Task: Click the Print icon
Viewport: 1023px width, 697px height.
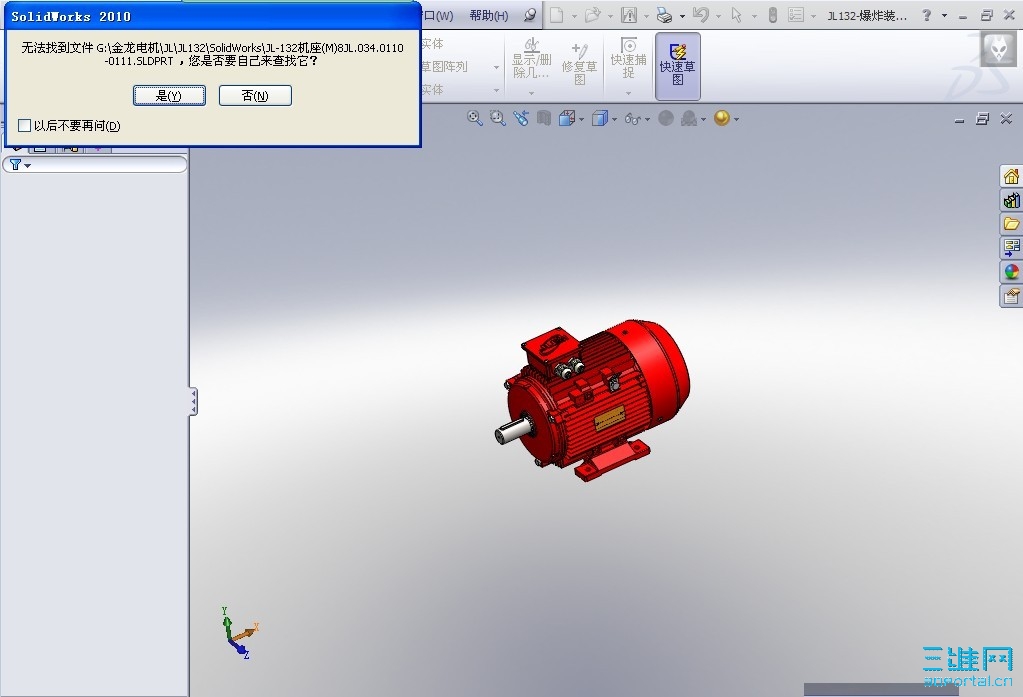Action: [x=664, y=14]
